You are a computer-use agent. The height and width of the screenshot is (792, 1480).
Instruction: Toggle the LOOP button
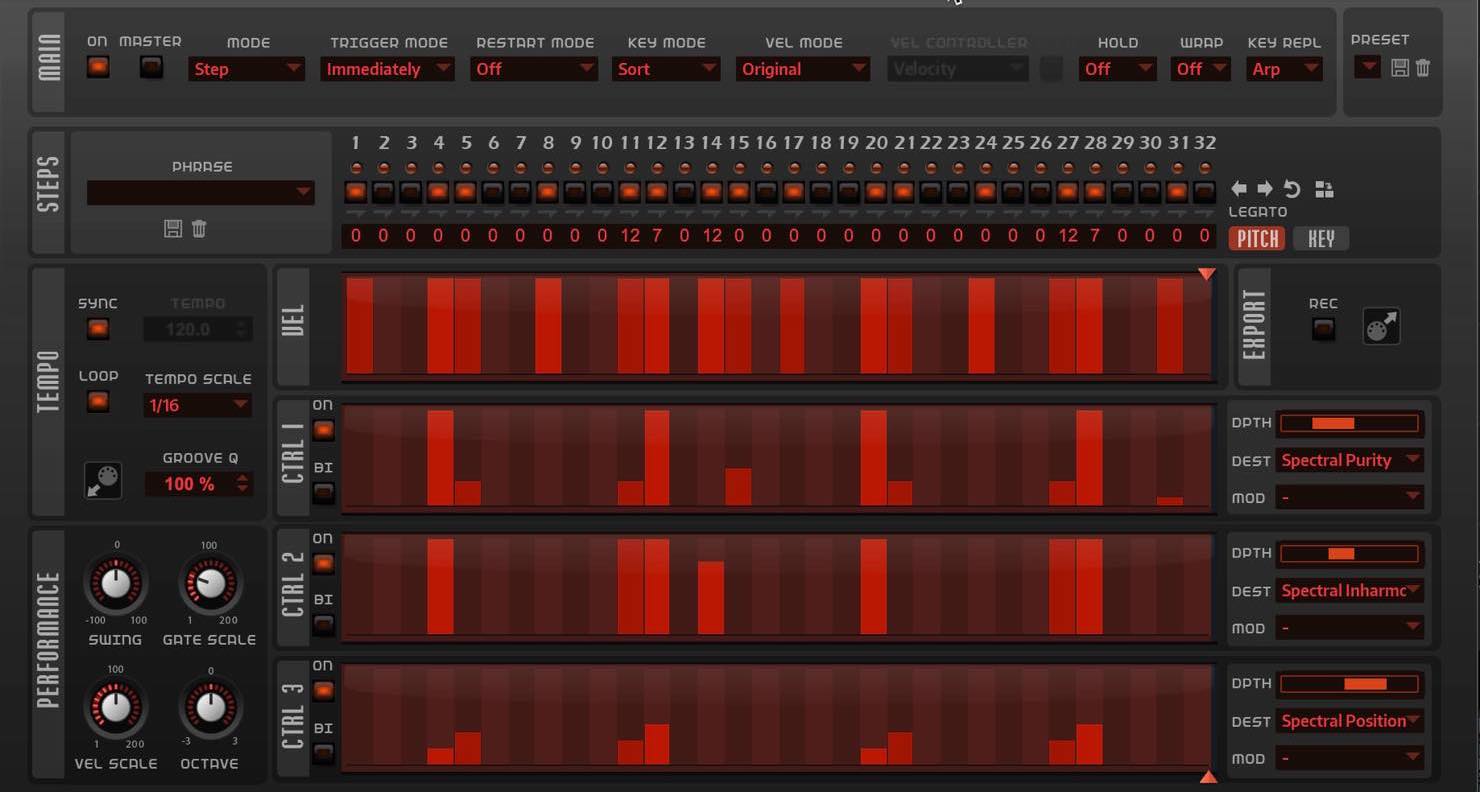[97, 401]
